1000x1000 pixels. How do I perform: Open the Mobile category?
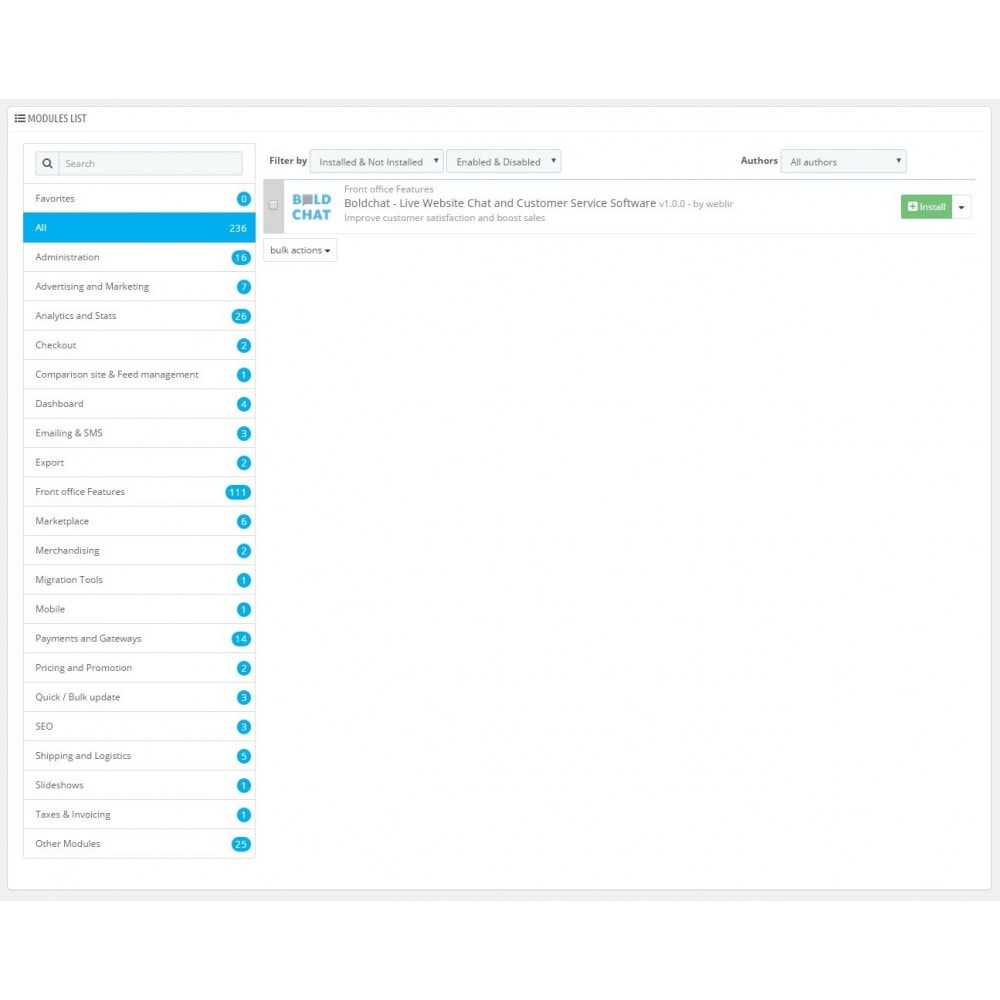pyautogui.click(x=139, y=609)
